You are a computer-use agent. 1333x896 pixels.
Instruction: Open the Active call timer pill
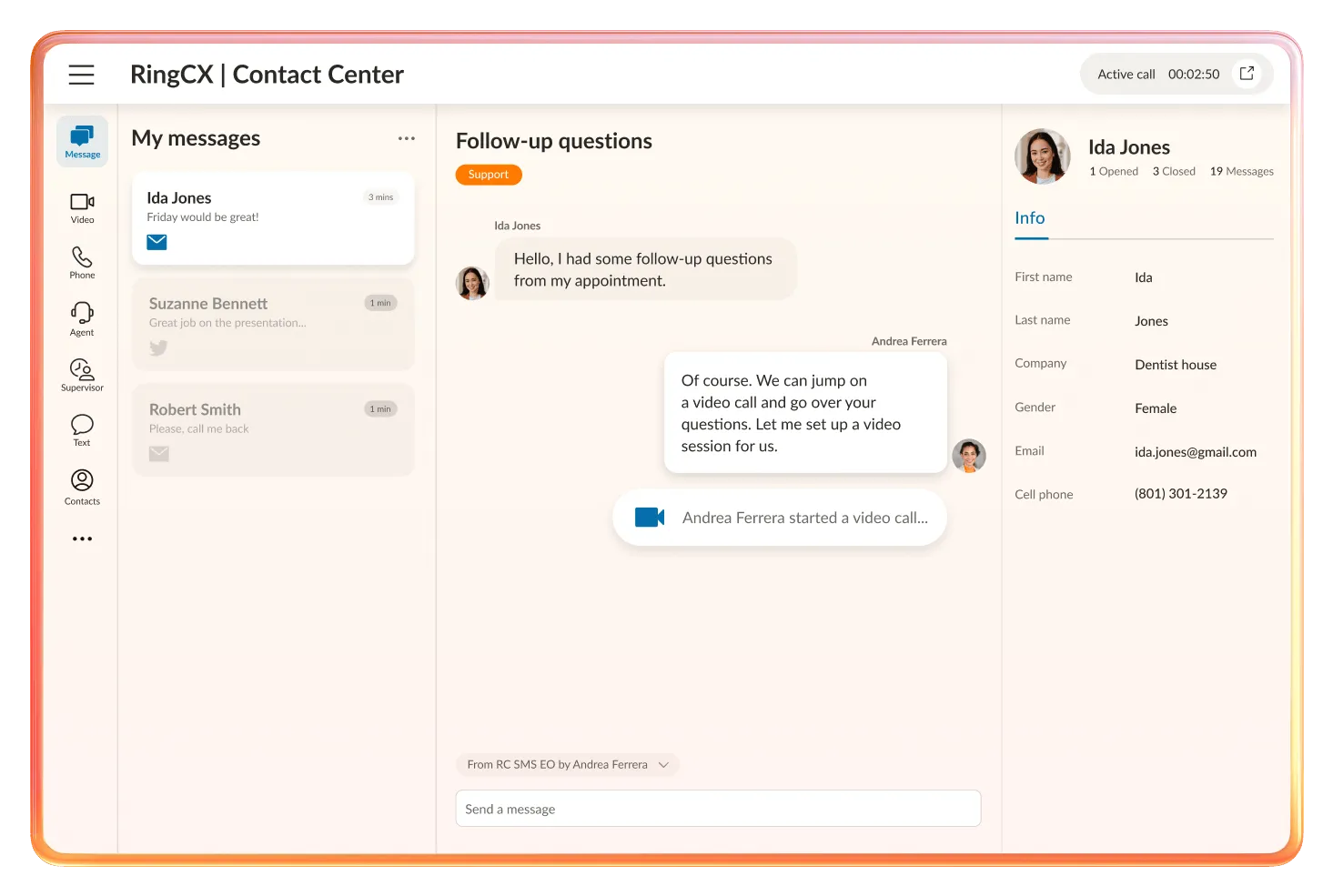(x=1176, y=74)
